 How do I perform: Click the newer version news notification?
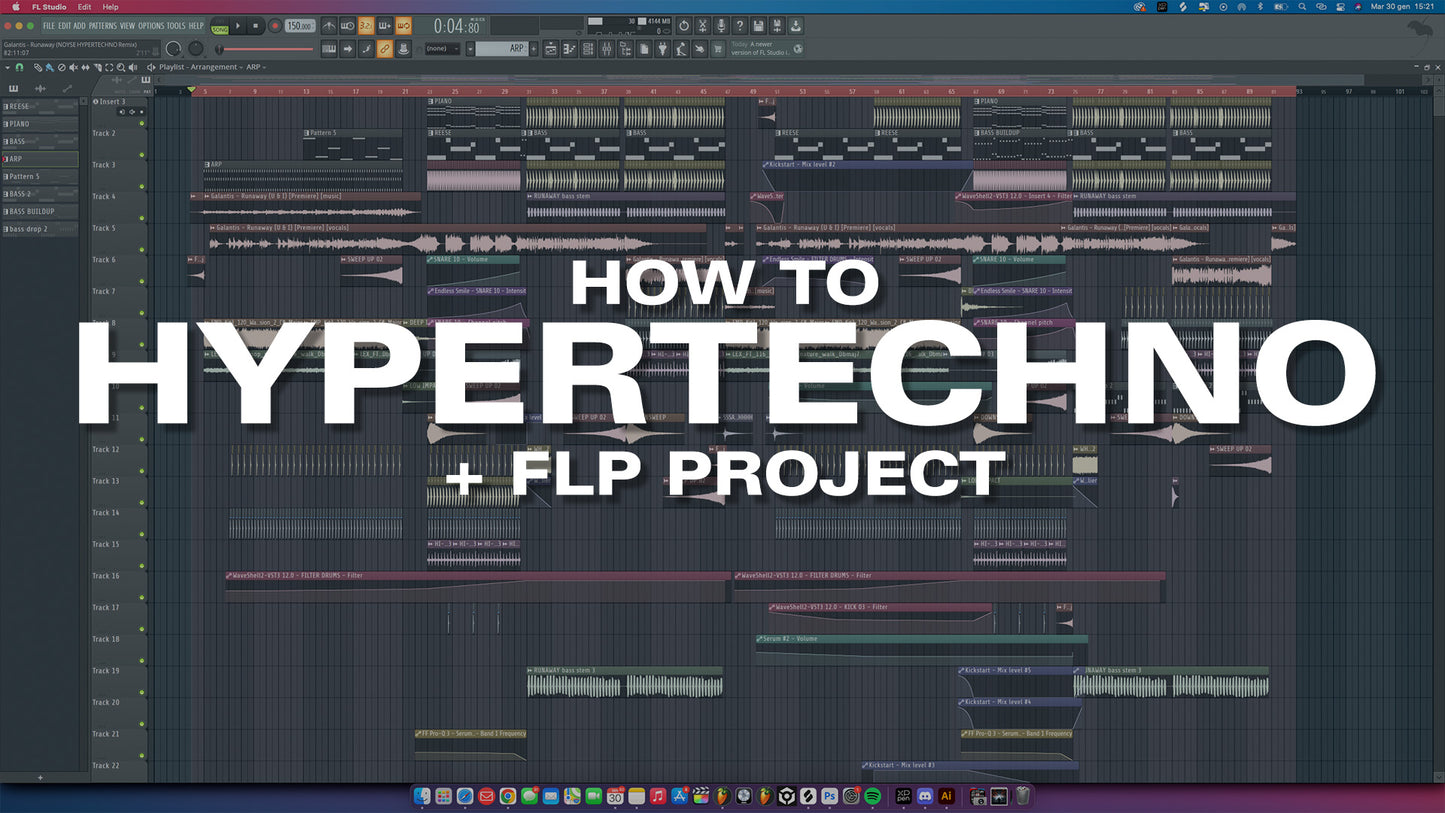762,48
